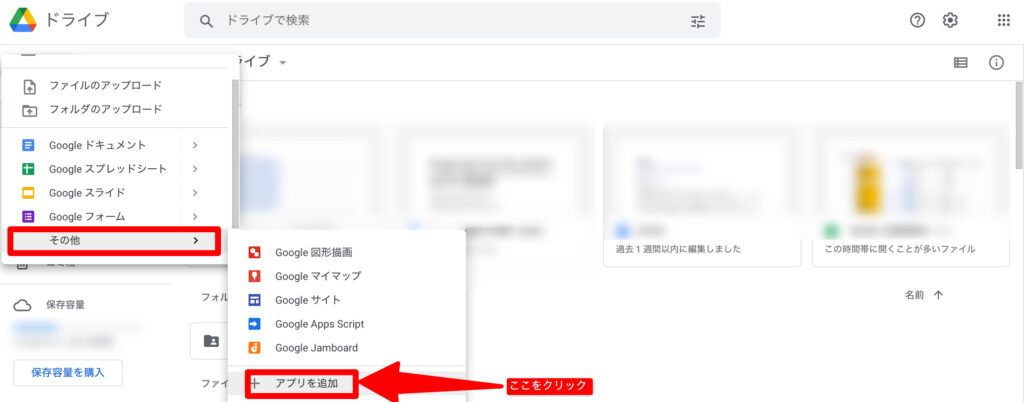Expand Google ドキュメント submenu arrow
This screenshot has height=402, width=1024.
tap(195, 145)
